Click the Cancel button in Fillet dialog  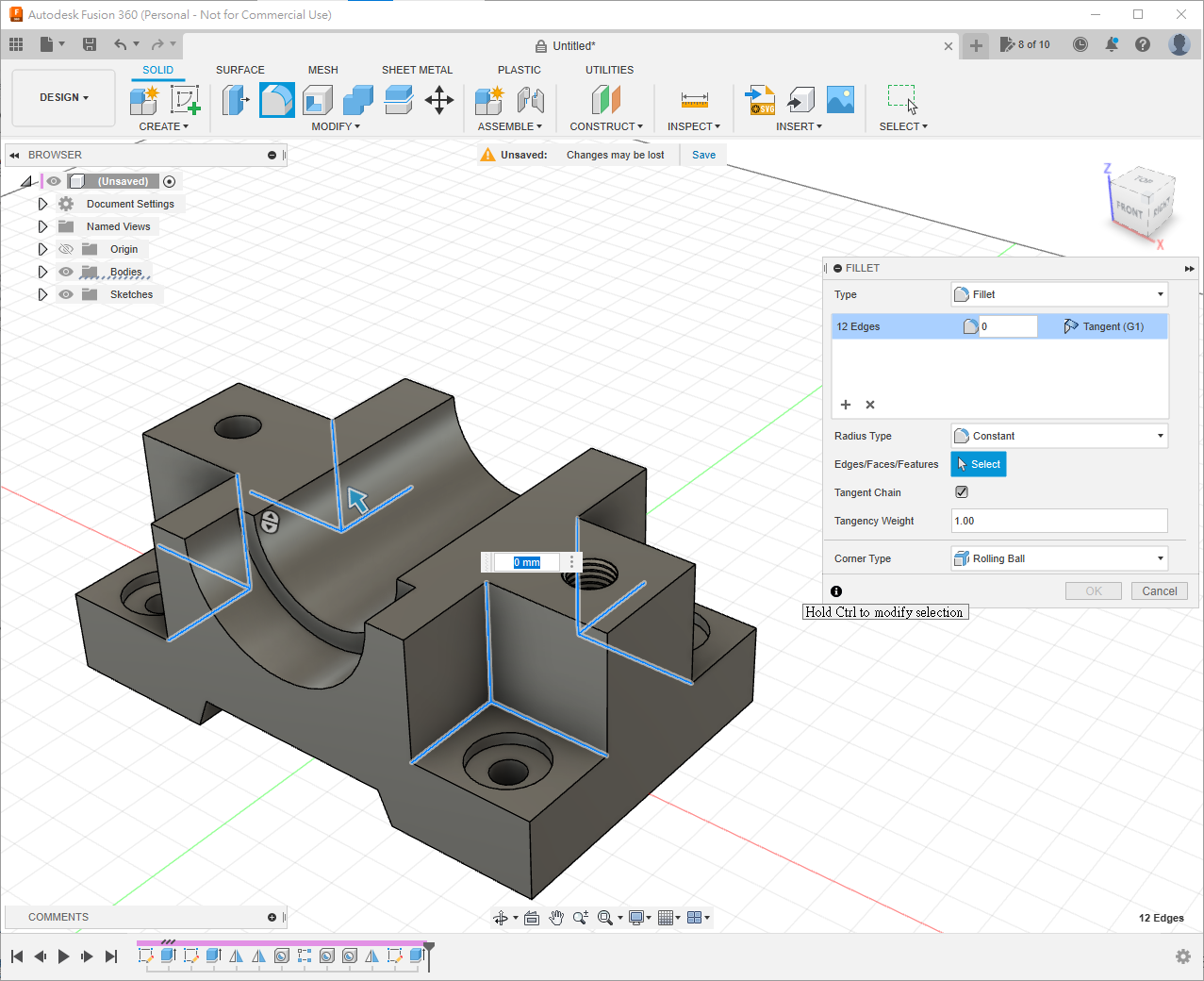1159,591
